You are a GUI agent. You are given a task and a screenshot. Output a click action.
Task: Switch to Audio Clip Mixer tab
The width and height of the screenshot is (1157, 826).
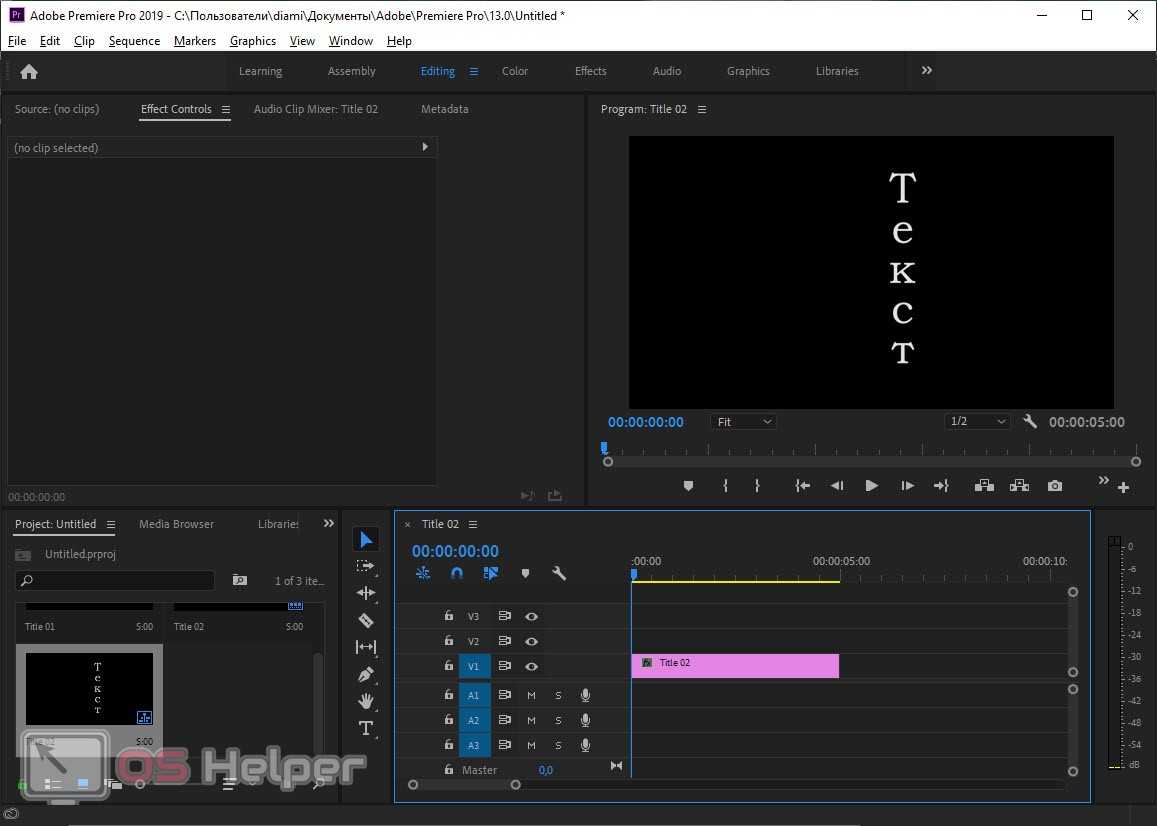(x=316, y=109)
